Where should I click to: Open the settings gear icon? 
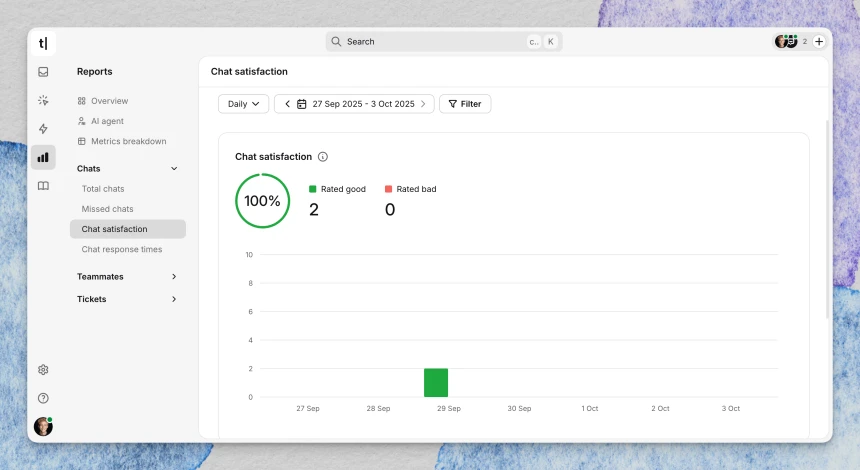43,370
